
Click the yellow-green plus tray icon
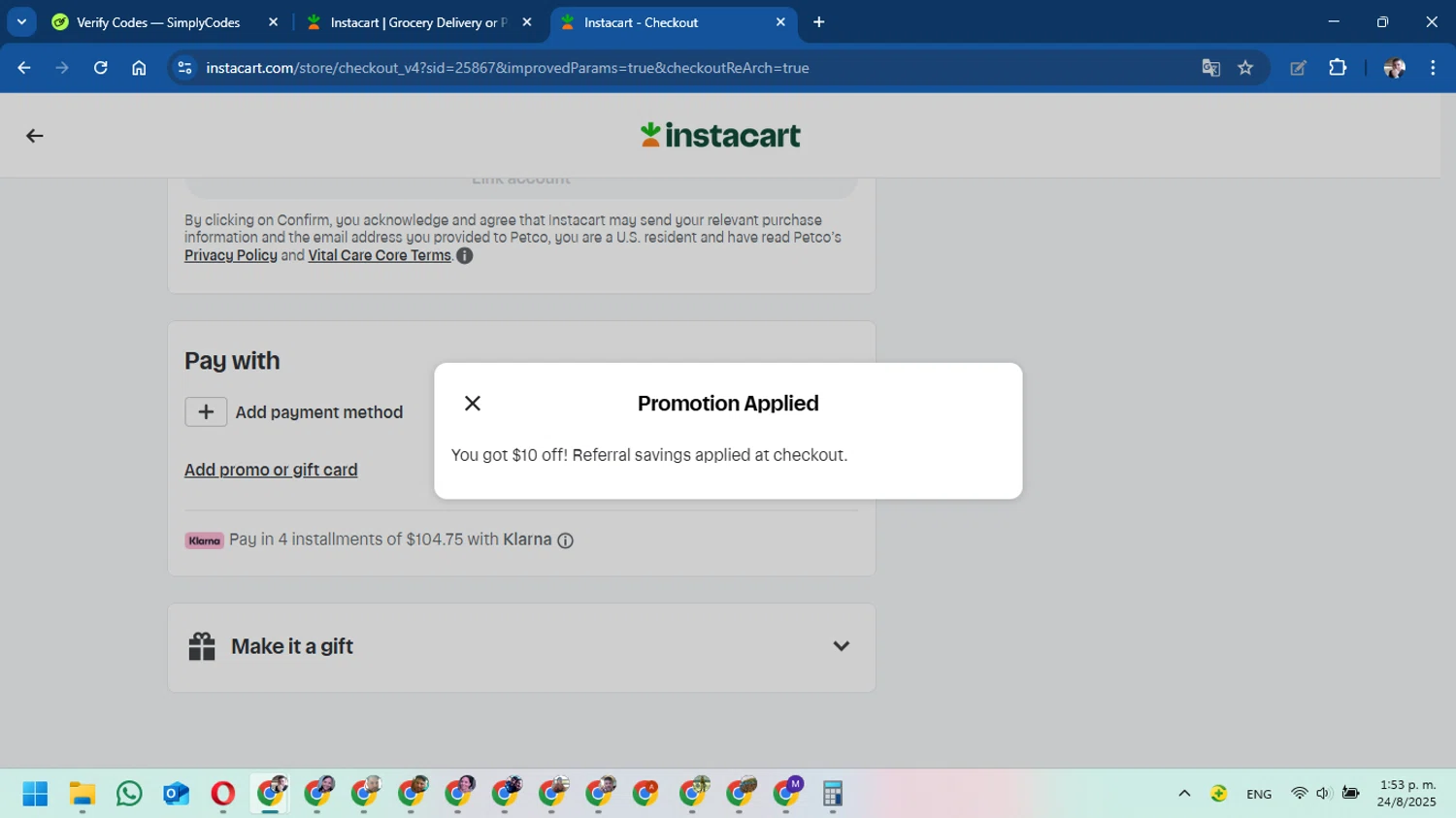[x=1219, y=794]
